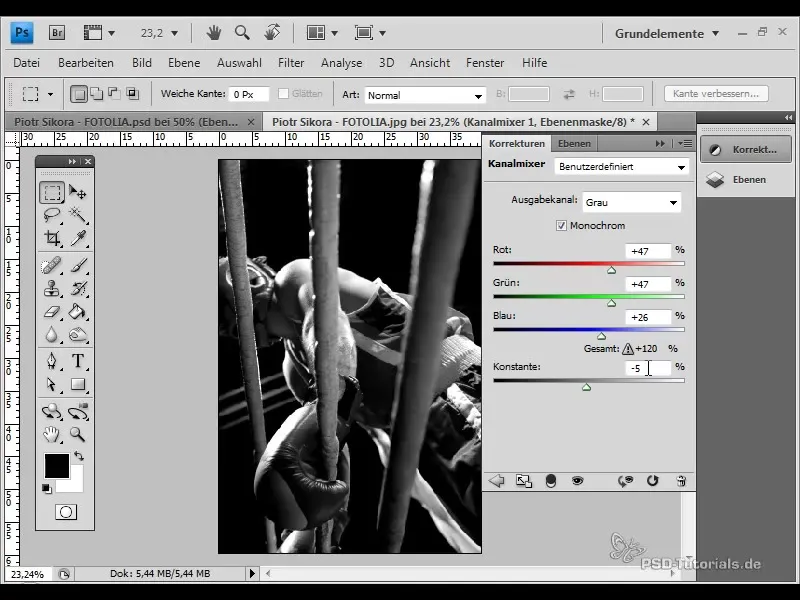Select the Eyedropper tool
Screen dimensions: 800x600
(78, 238)
